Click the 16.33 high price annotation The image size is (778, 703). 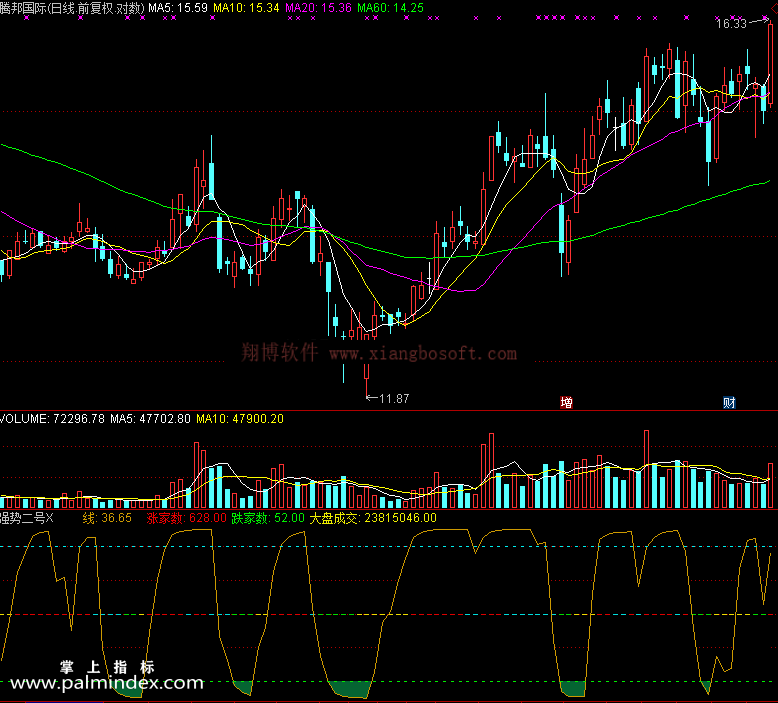[x=731, y=23]
